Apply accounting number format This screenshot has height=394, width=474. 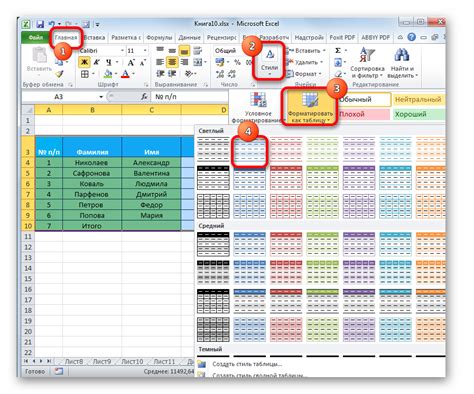(220, 62)
